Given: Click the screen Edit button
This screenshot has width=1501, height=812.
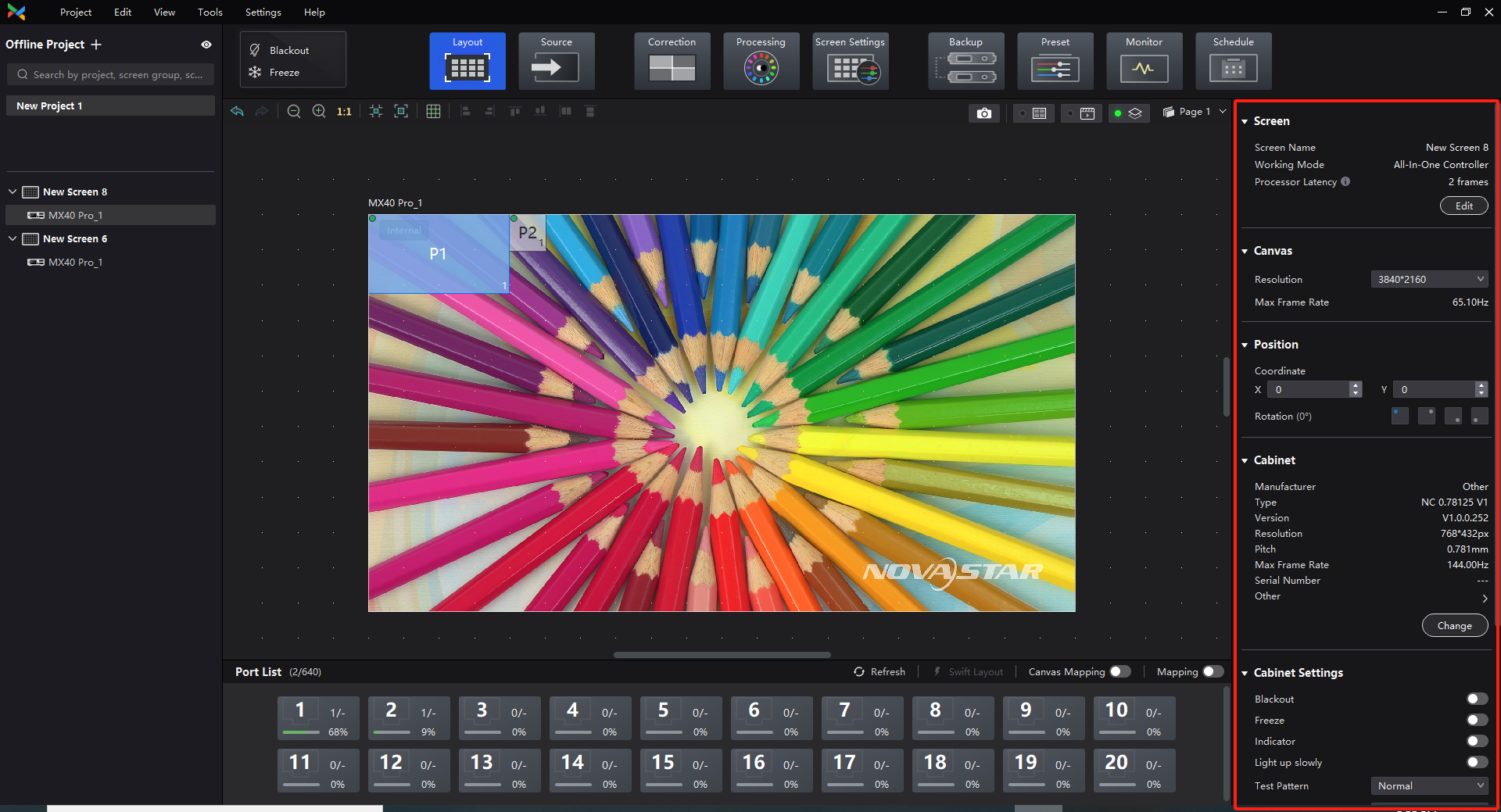Looking at the screenshot, I should [1463, 206].
